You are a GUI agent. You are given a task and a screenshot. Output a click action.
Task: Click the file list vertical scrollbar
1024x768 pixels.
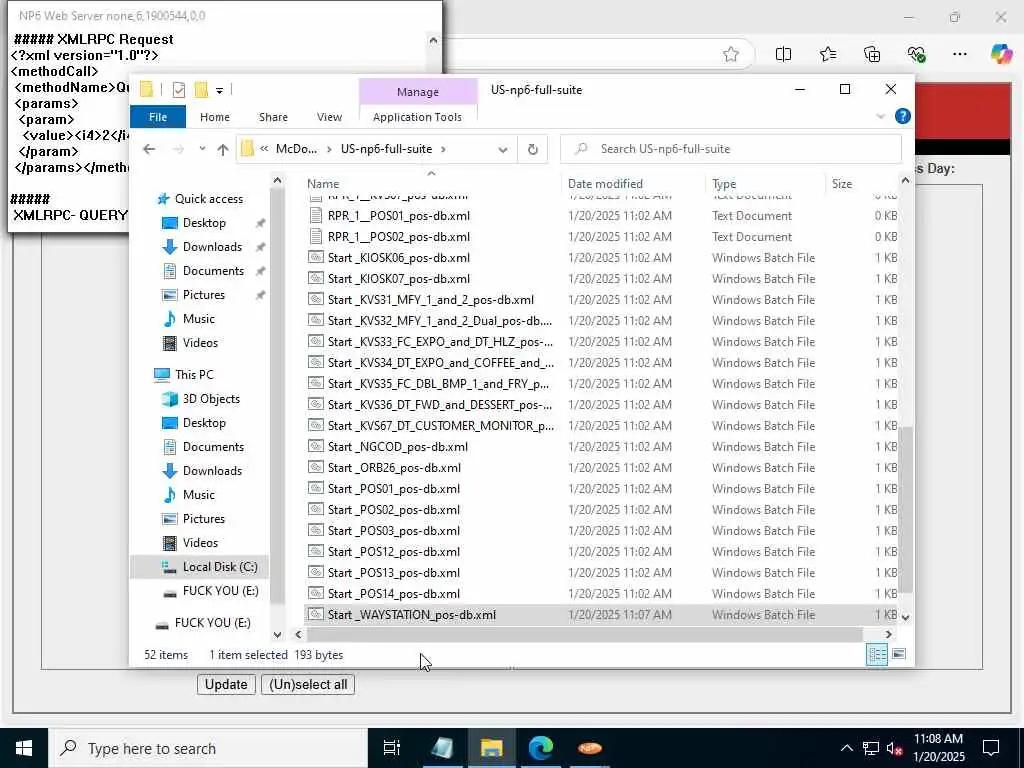click(905, 509)
